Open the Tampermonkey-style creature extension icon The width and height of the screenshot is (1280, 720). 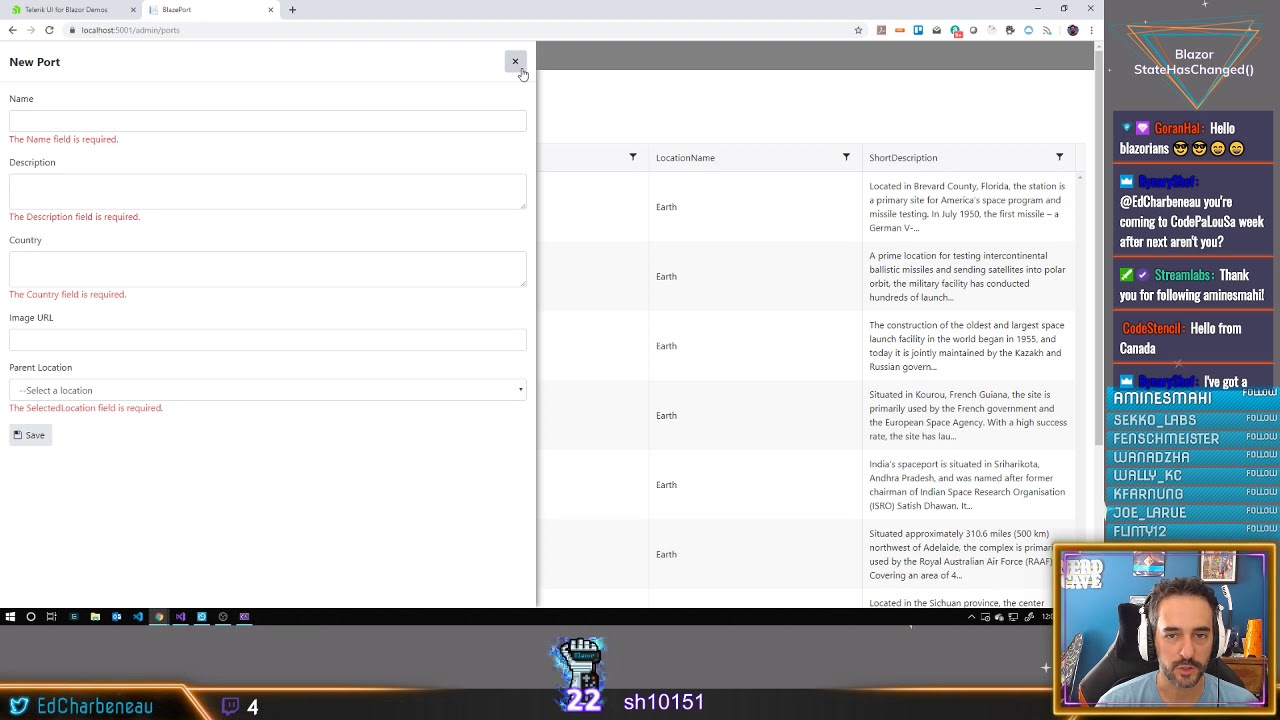[x=1010, y=30]
